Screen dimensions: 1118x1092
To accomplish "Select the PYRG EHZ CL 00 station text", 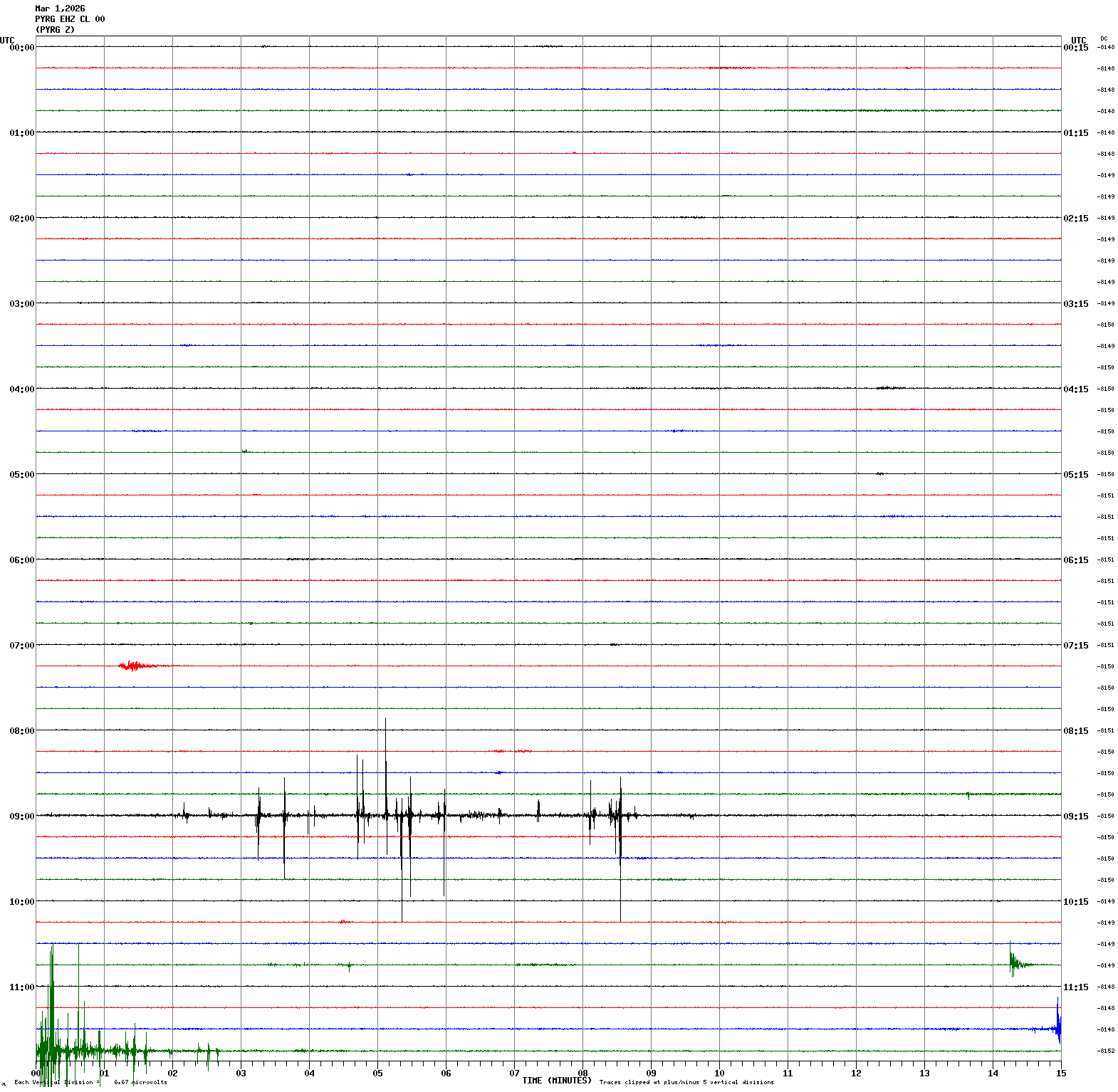I will click(70, 19).
